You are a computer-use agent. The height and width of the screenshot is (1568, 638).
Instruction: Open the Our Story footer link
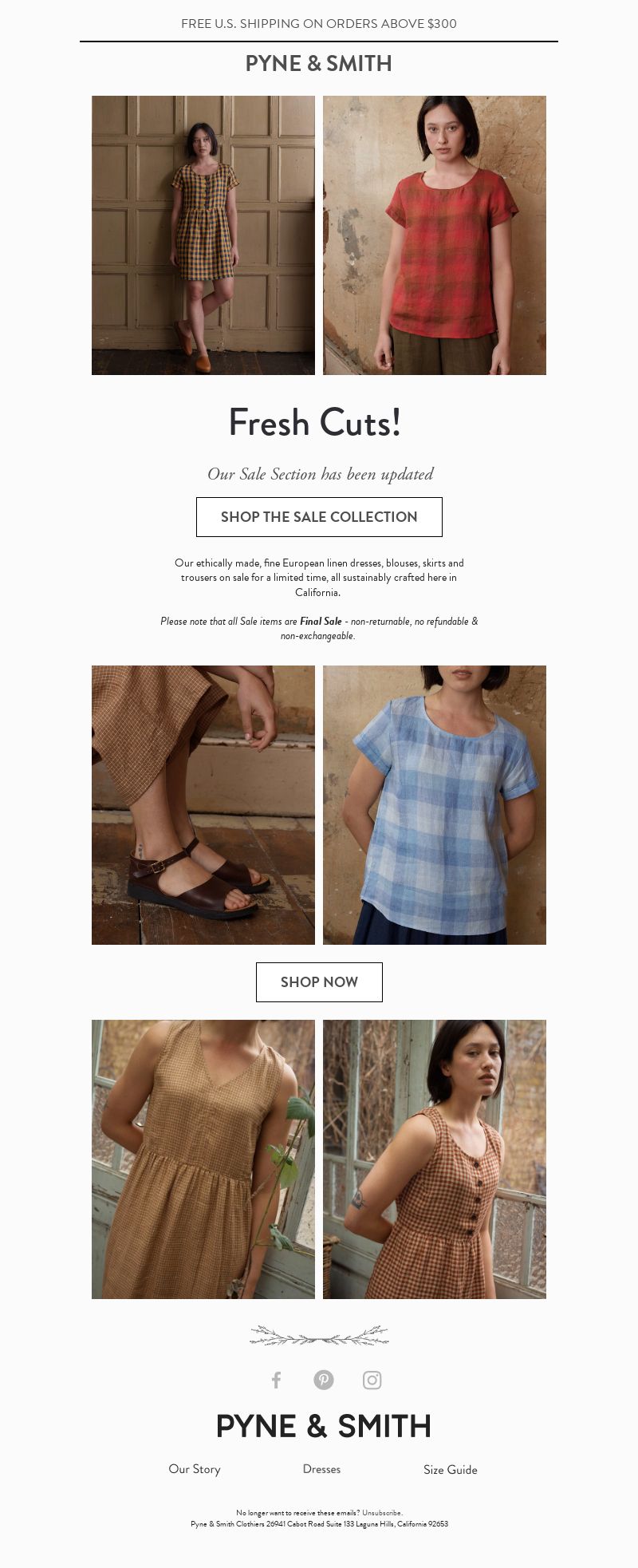tap(195, 1469)
